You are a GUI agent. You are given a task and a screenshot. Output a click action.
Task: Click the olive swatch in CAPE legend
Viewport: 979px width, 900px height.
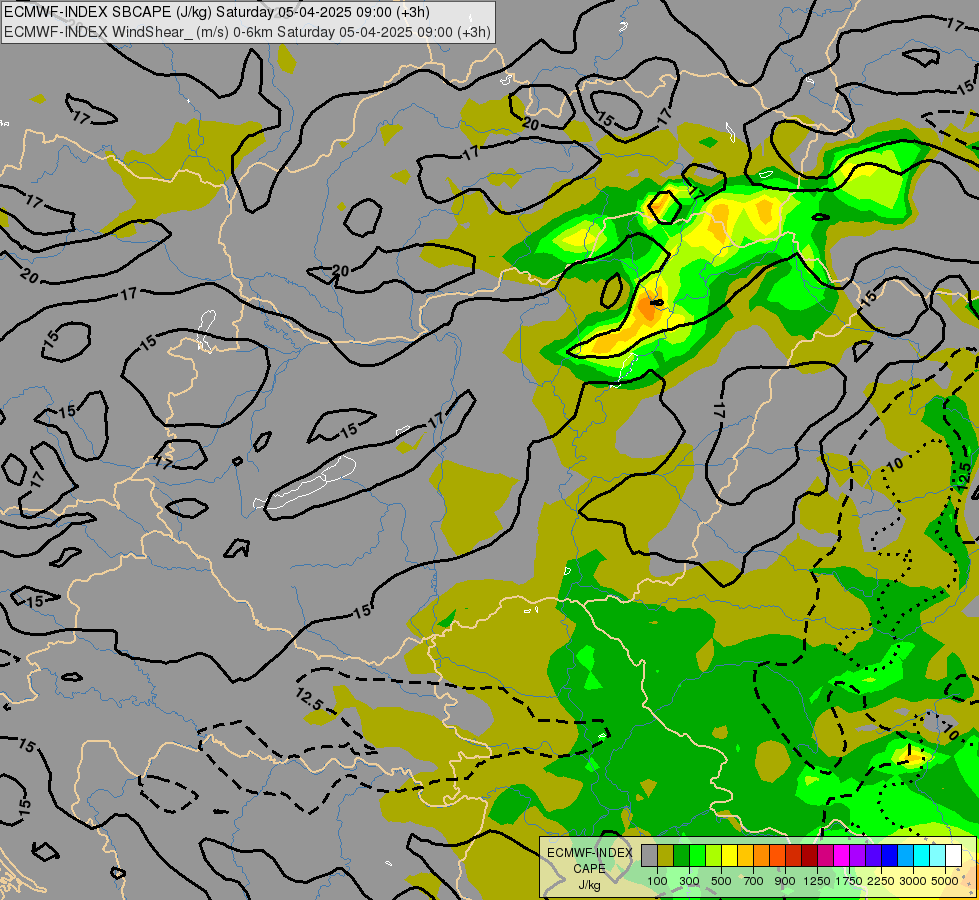[666, 855]
